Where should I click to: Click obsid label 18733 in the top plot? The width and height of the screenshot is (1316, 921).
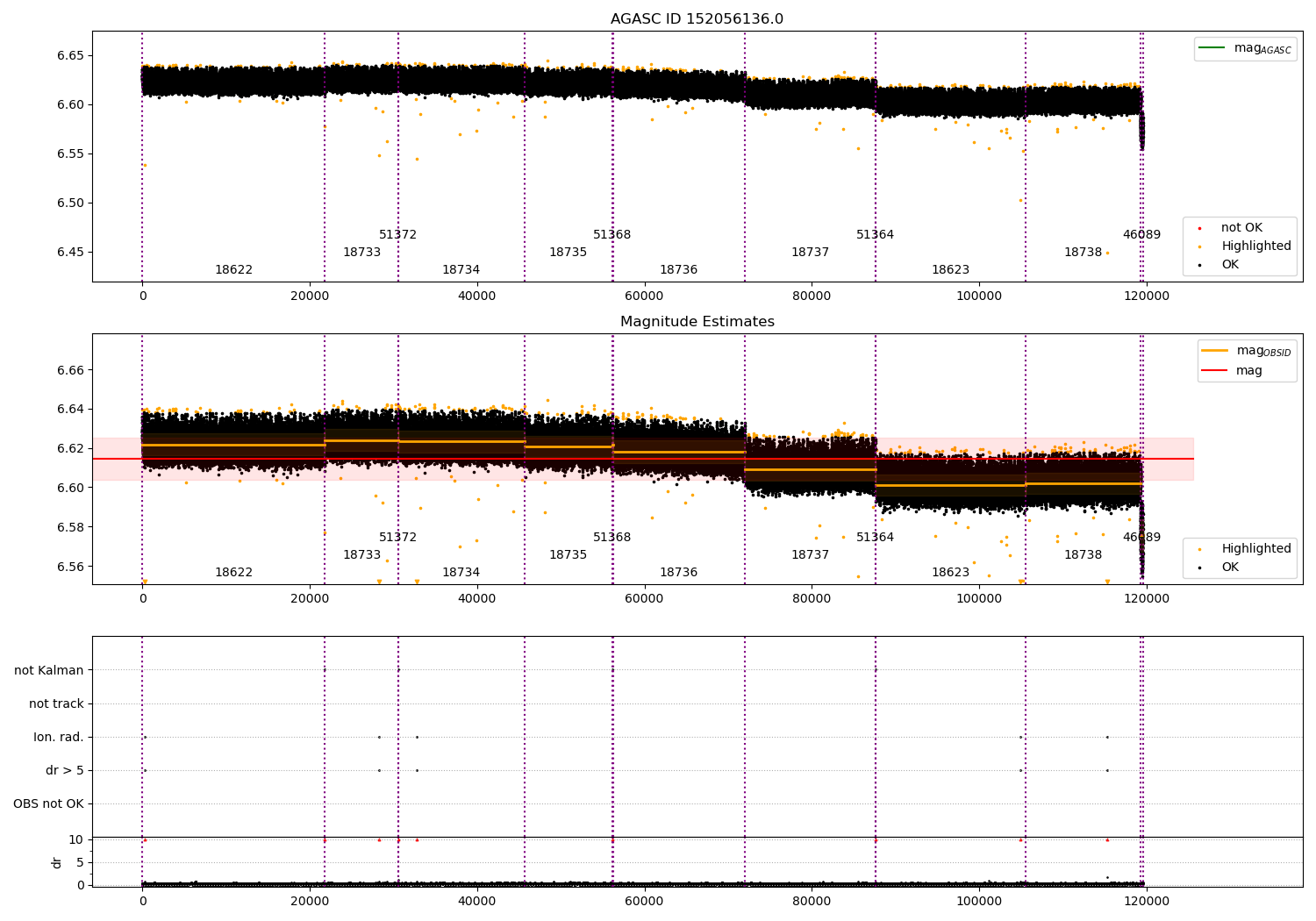point(361,253)
